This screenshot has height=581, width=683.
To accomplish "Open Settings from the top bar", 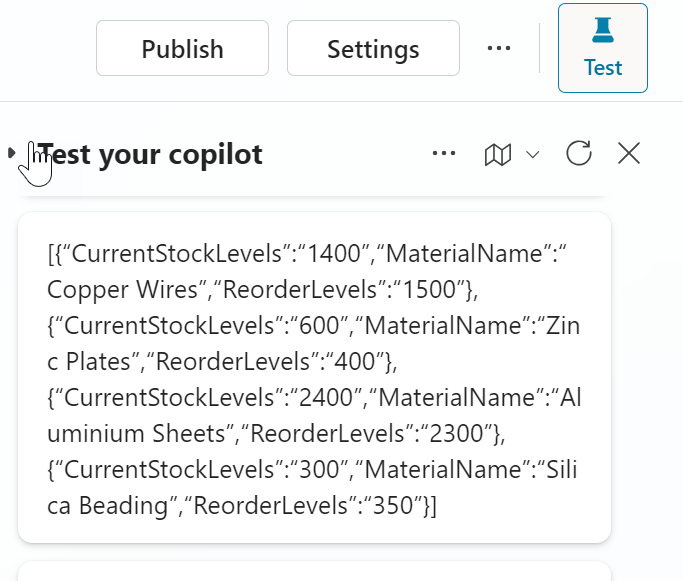I will [x=373, y=48].
